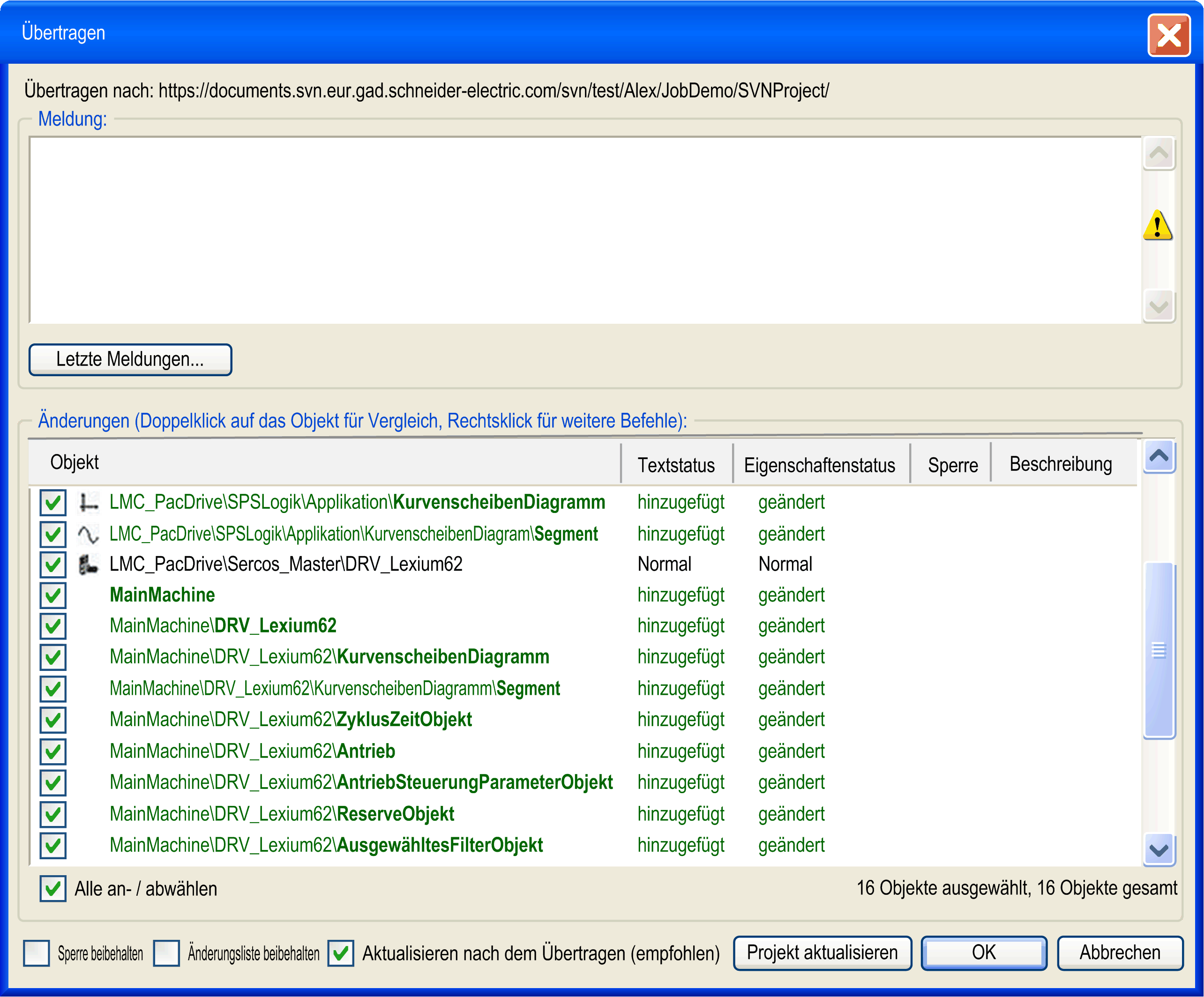Click message box scroll down arrow
The height and width of the screenshot is (997, 1204).
pyautogui.click(x=1159, y=306)
